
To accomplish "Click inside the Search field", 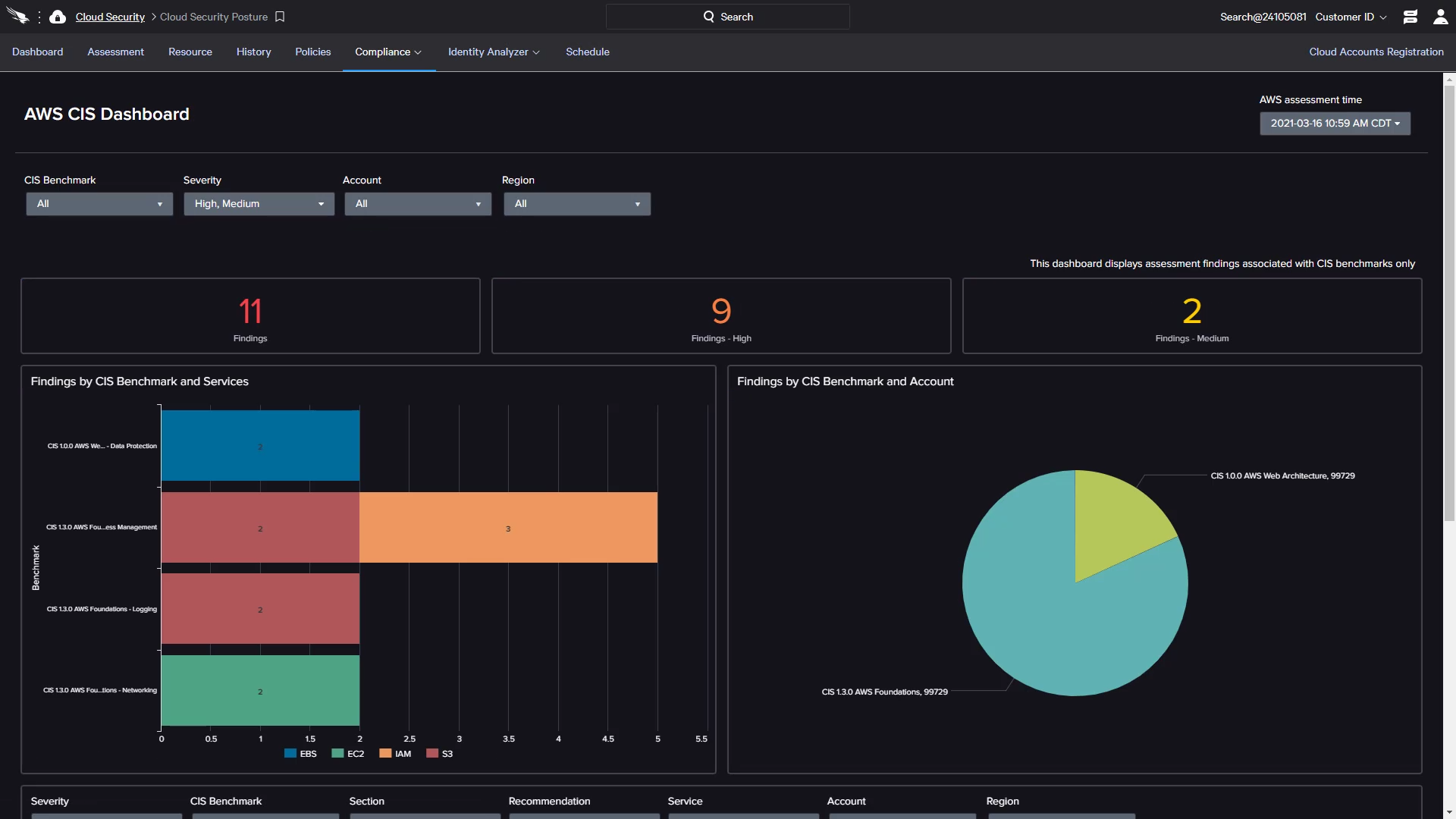I will point(728,17).
